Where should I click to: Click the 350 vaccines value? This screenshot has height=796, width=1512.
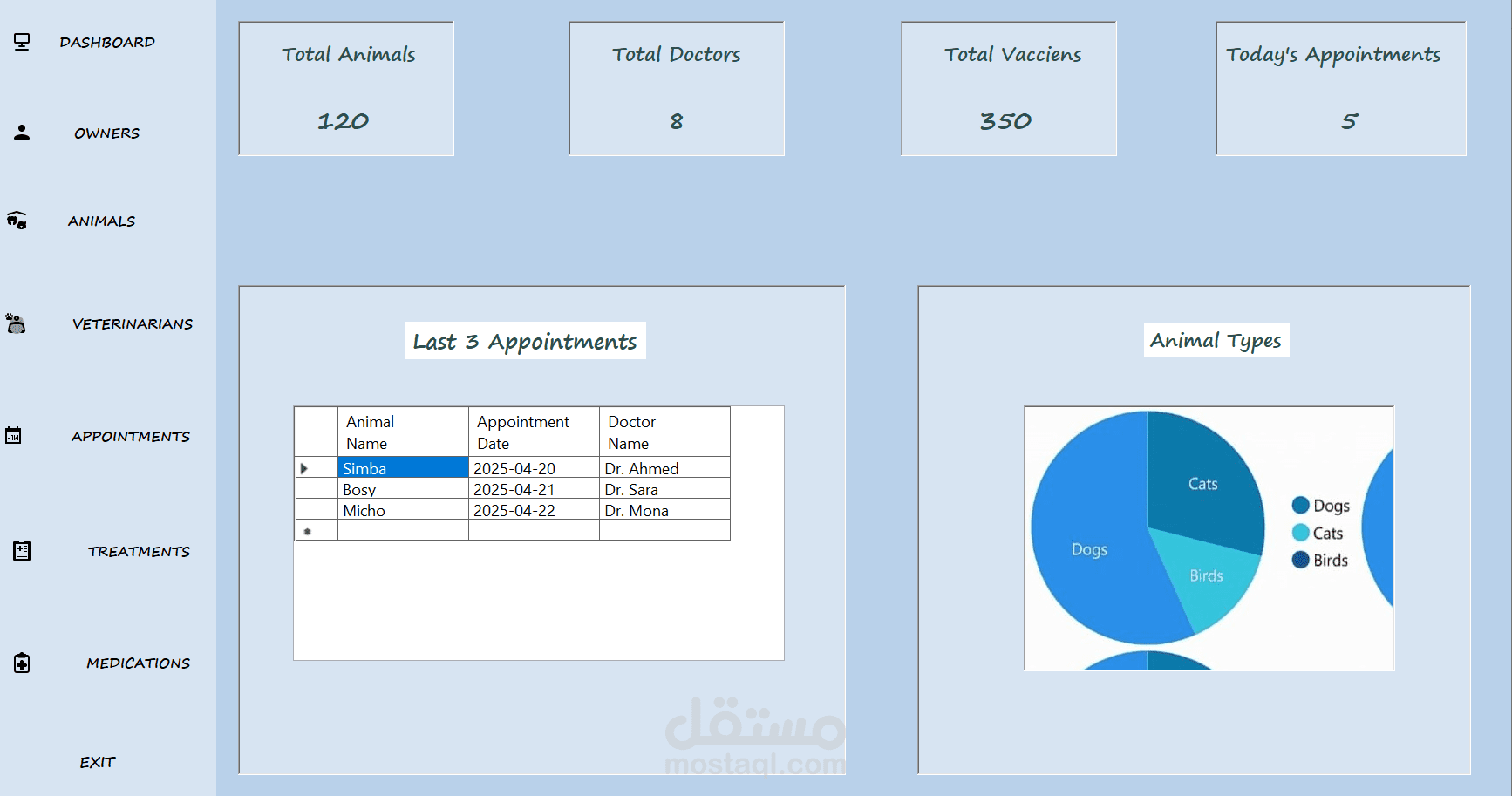click(1005, 121)
